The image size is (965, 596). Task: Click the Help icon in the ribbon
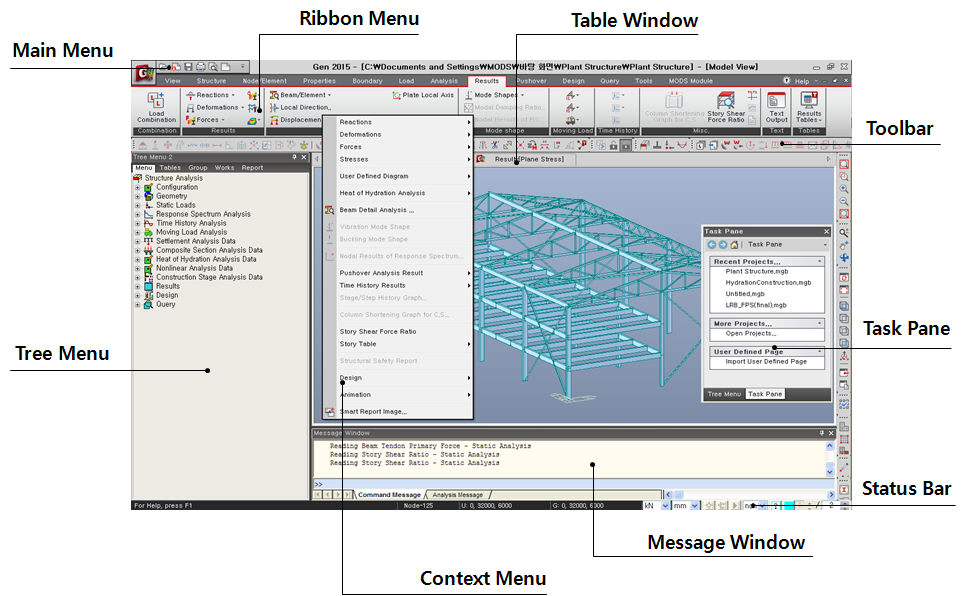[x=787, y=81]
